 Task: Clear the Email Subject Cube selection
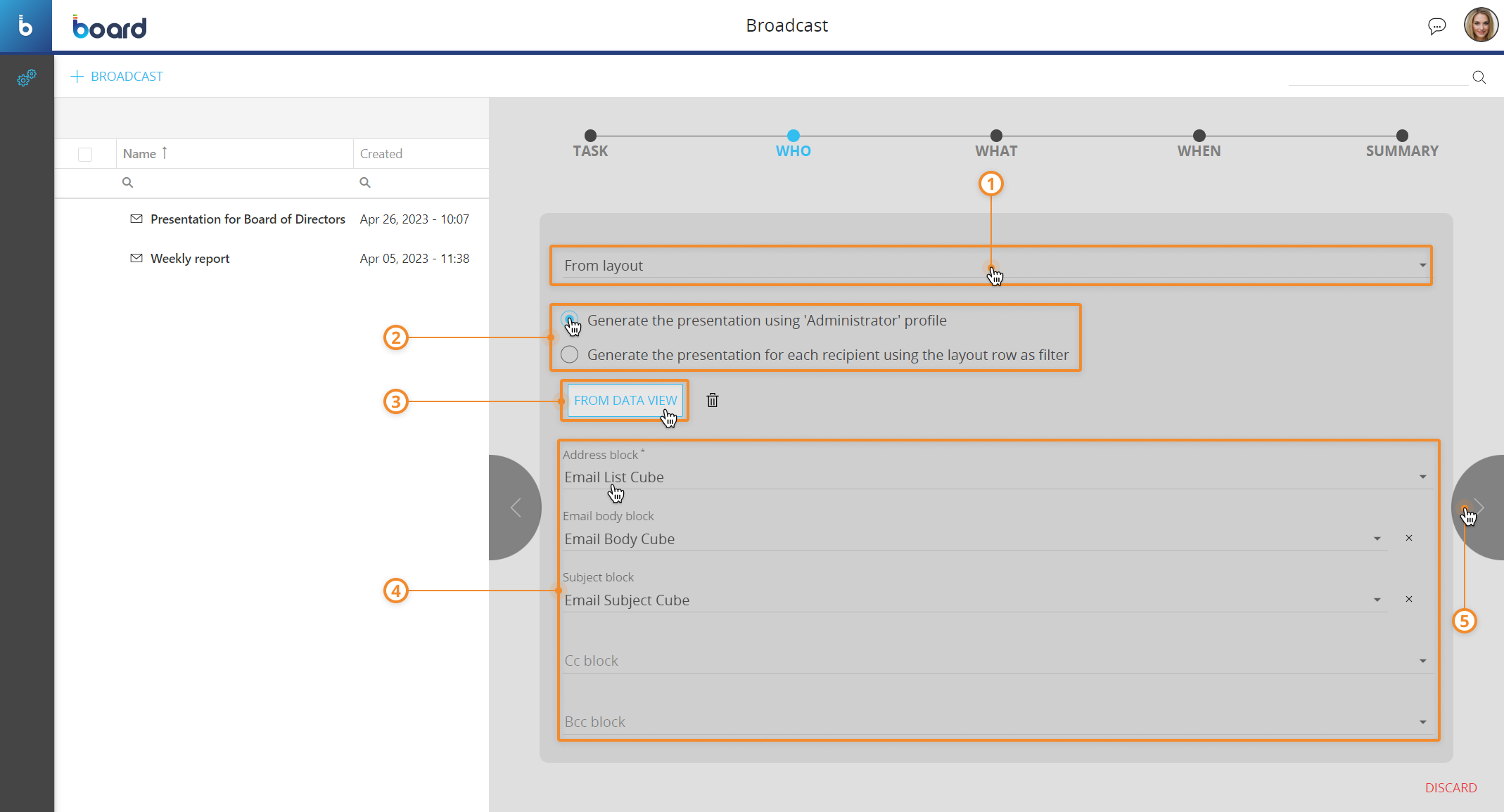point(1408,600)
